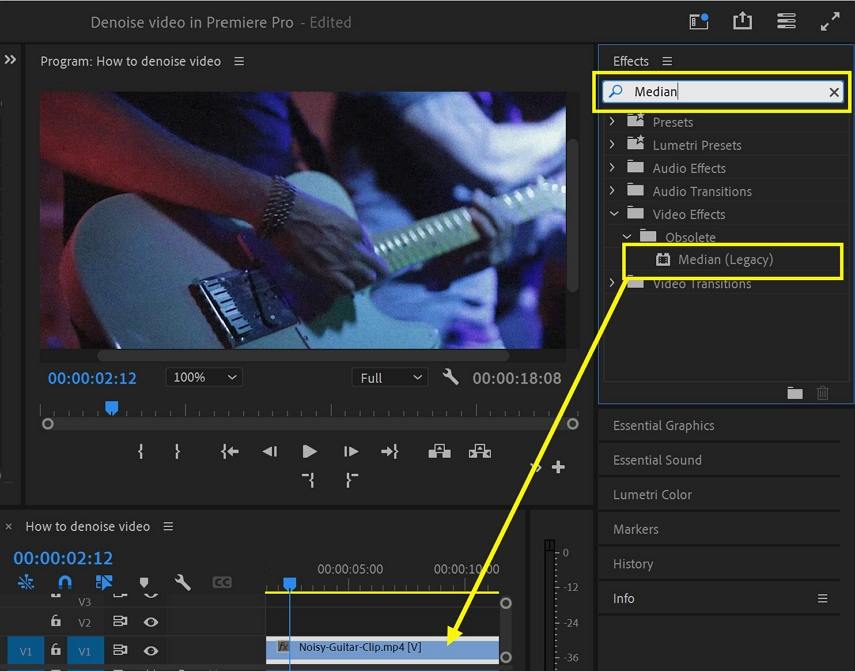Select the Median (Legacy) effect

[x=725, y=260]
